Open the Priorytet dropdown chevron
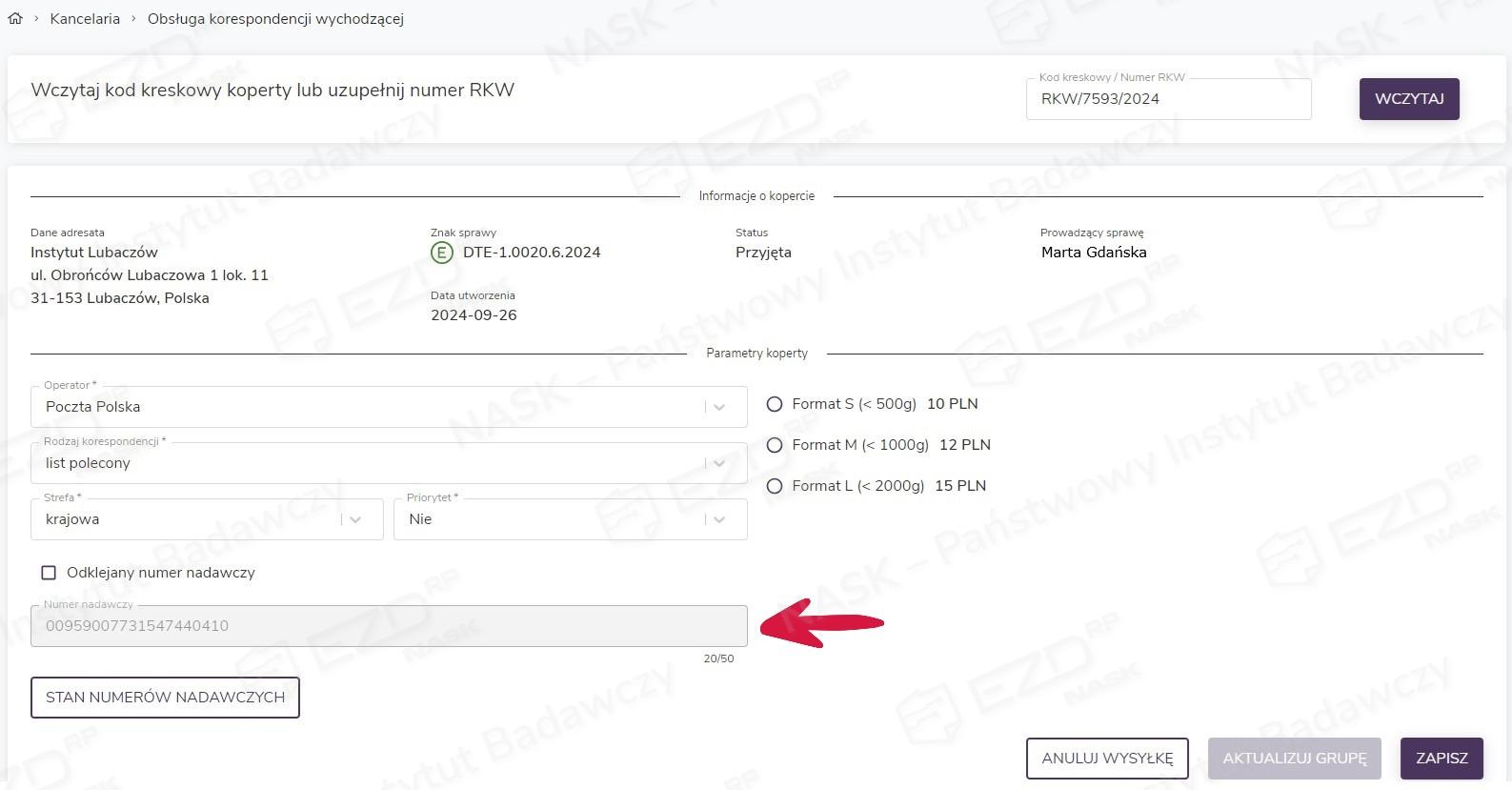 click(719, 519)
